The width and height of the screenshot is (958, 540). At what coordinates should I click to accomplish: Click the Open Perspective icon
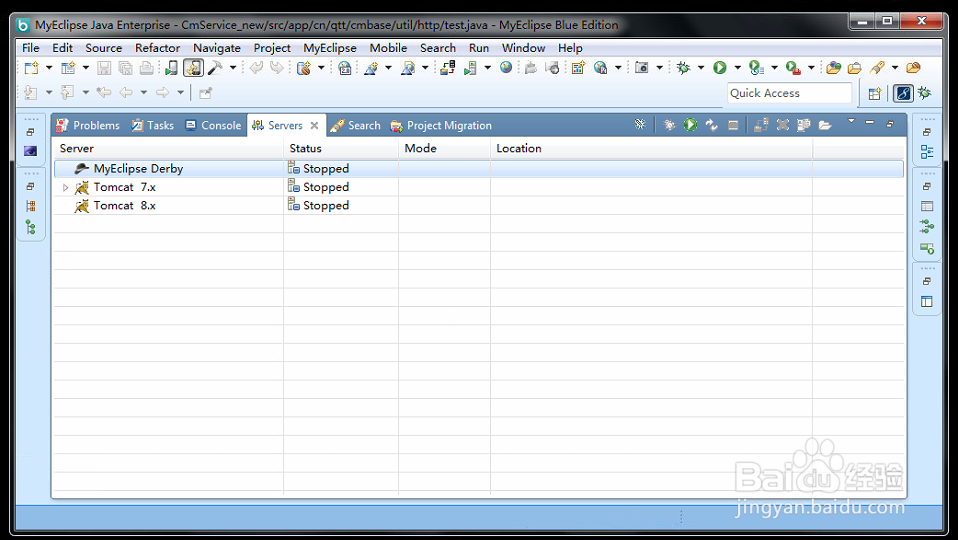tap(875, 93)
